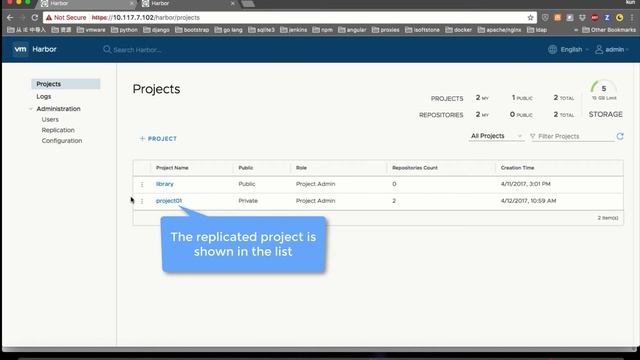Click the Not Secure warning icon
This screenshot has height=360, width=640.
tap(49, 18)
